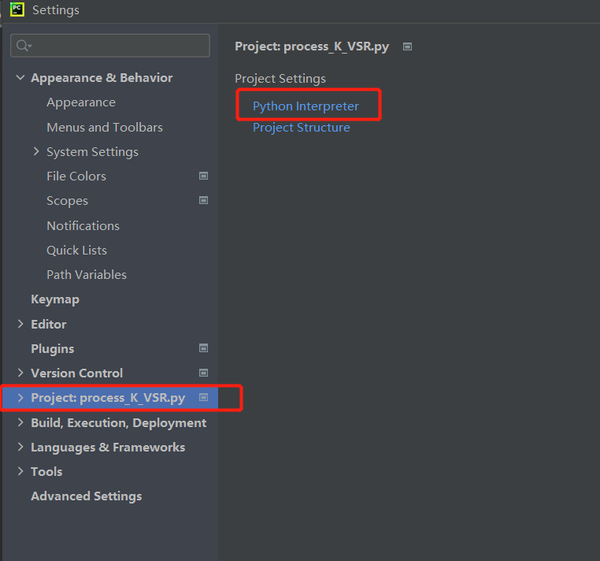This screenshot has width=600, height=561.
Task: Focus the settings search field
Action: click(110, 46)
